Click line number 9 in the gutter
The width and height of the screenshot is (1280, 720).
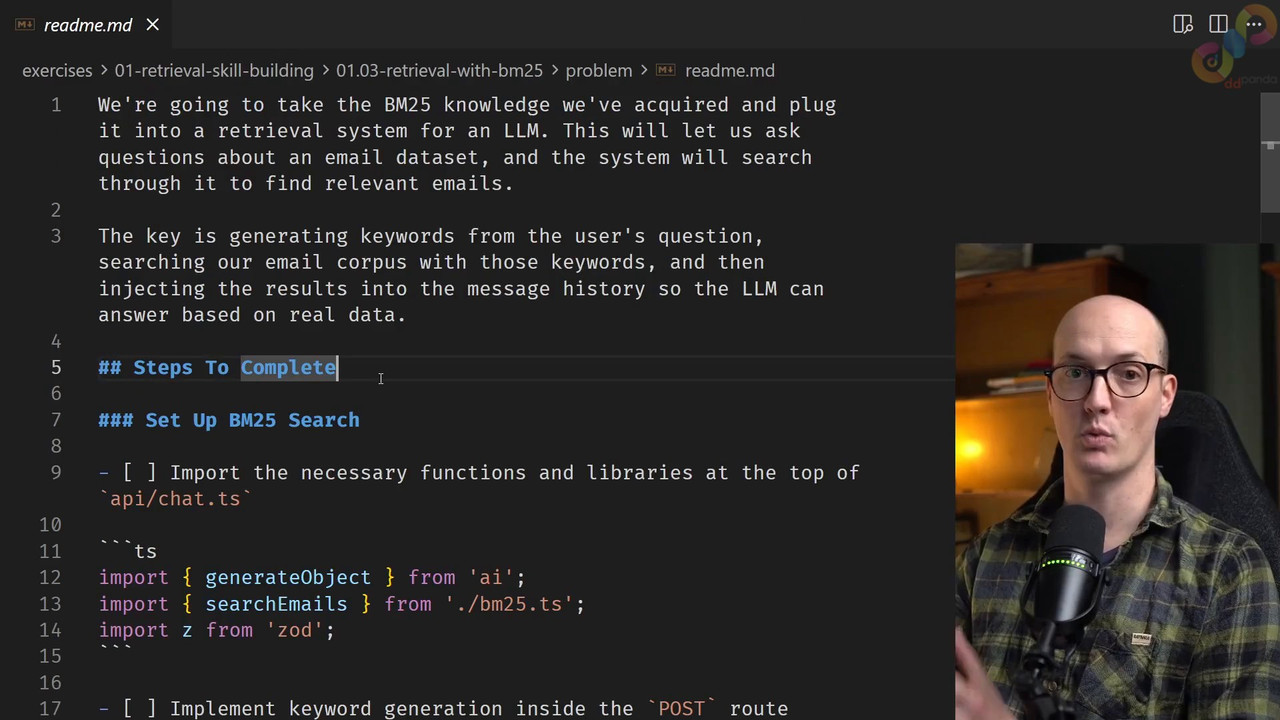(56, 473)
